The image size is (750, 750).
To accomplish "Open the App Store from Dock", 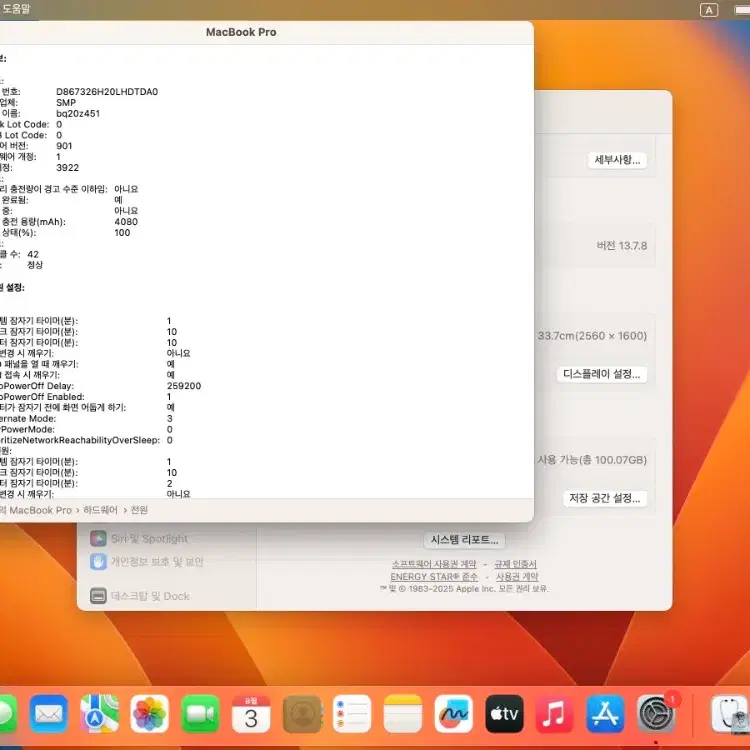I will coord(605,714).
